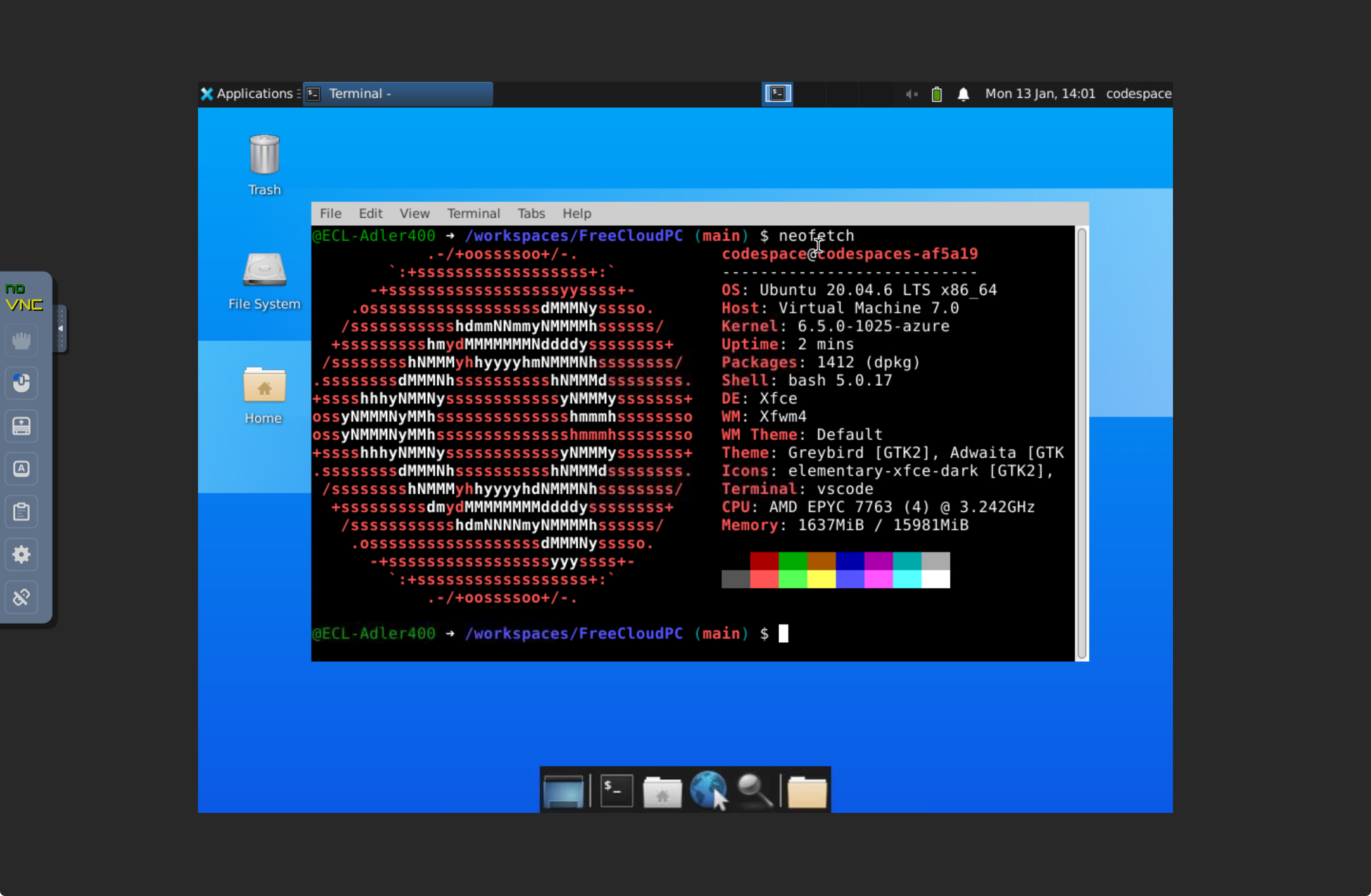
Task: Select the Trash desktop icon
Action: pos(264,165)
